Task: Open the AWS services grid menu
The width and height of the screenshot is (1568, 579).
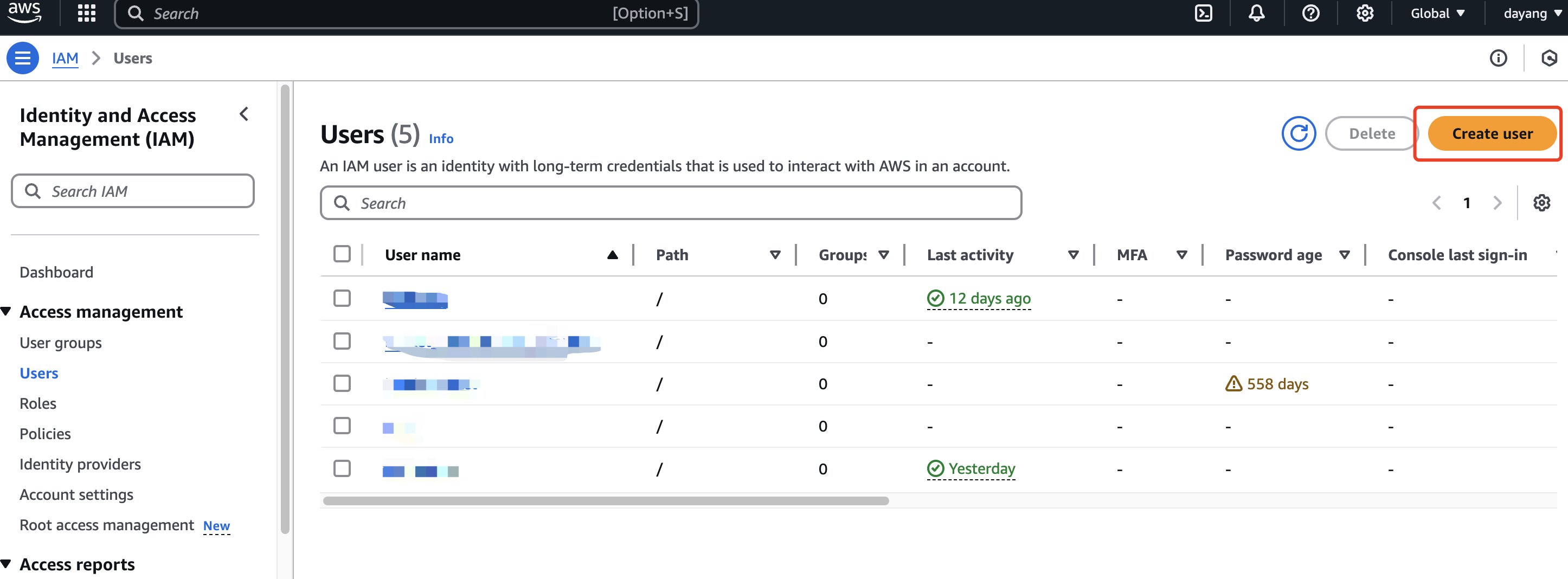Action: click(x=86, y=14)
